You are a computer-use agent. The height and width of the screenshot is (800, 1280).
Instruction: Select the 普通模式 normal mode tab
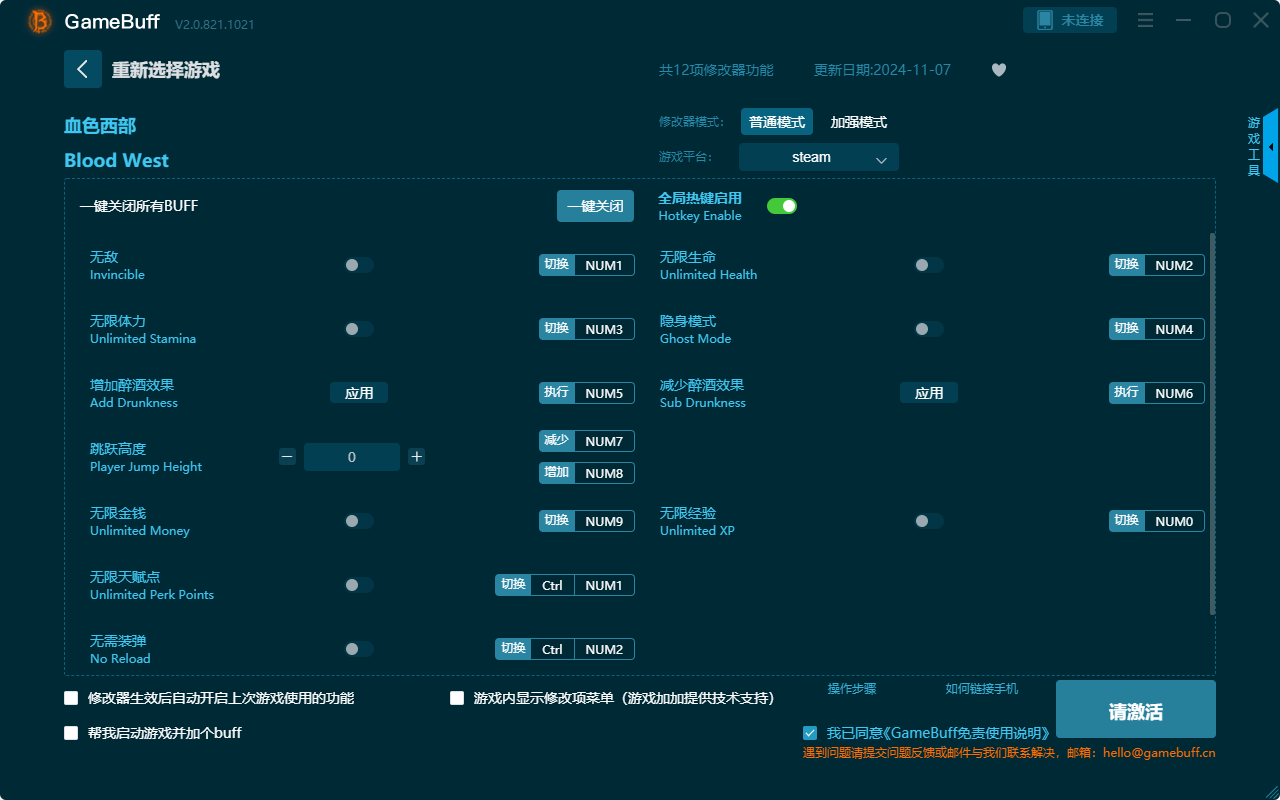click(776, 121)
